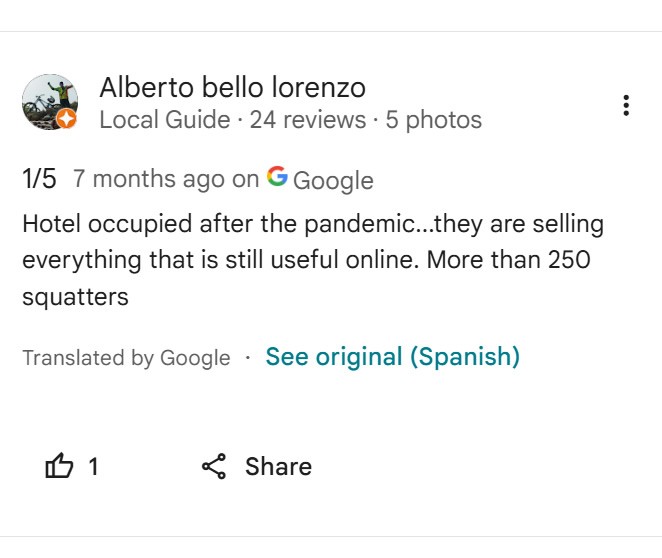
Task: Show the original Spanish review
Action: click(392, 357)
